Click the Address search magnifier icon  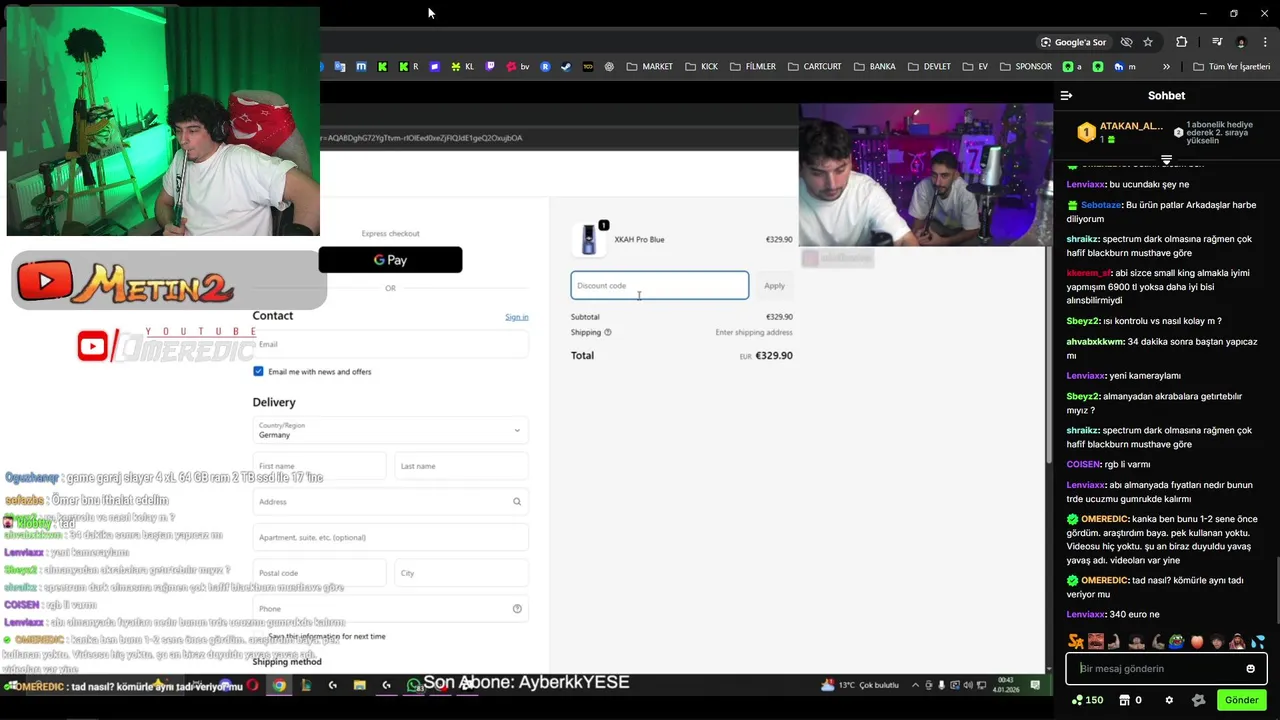coord(517,502)
